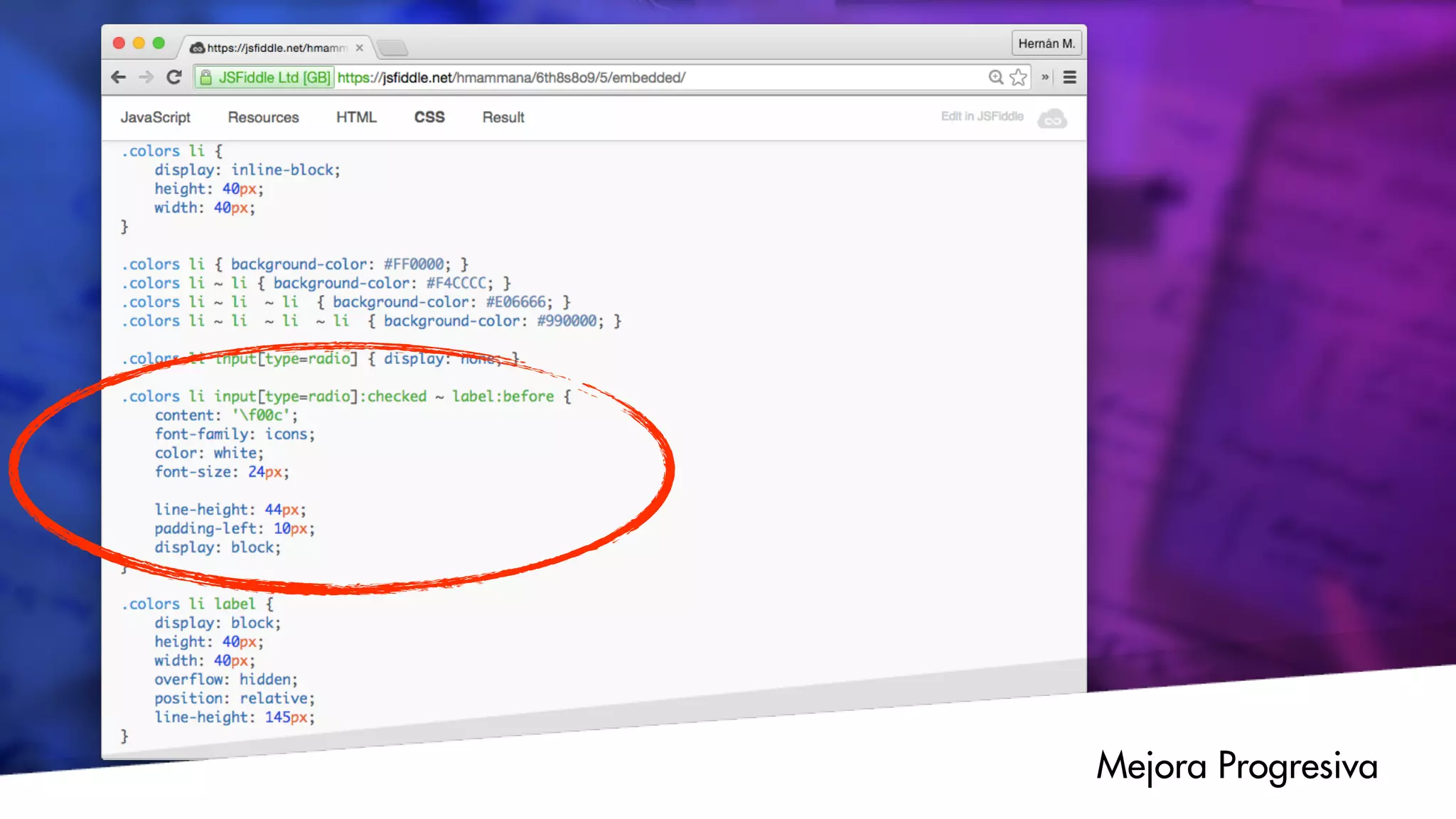This screenshot has width=1456, height=819.
Task: Click the green SSL lock badge
Action: pos(264,77)
